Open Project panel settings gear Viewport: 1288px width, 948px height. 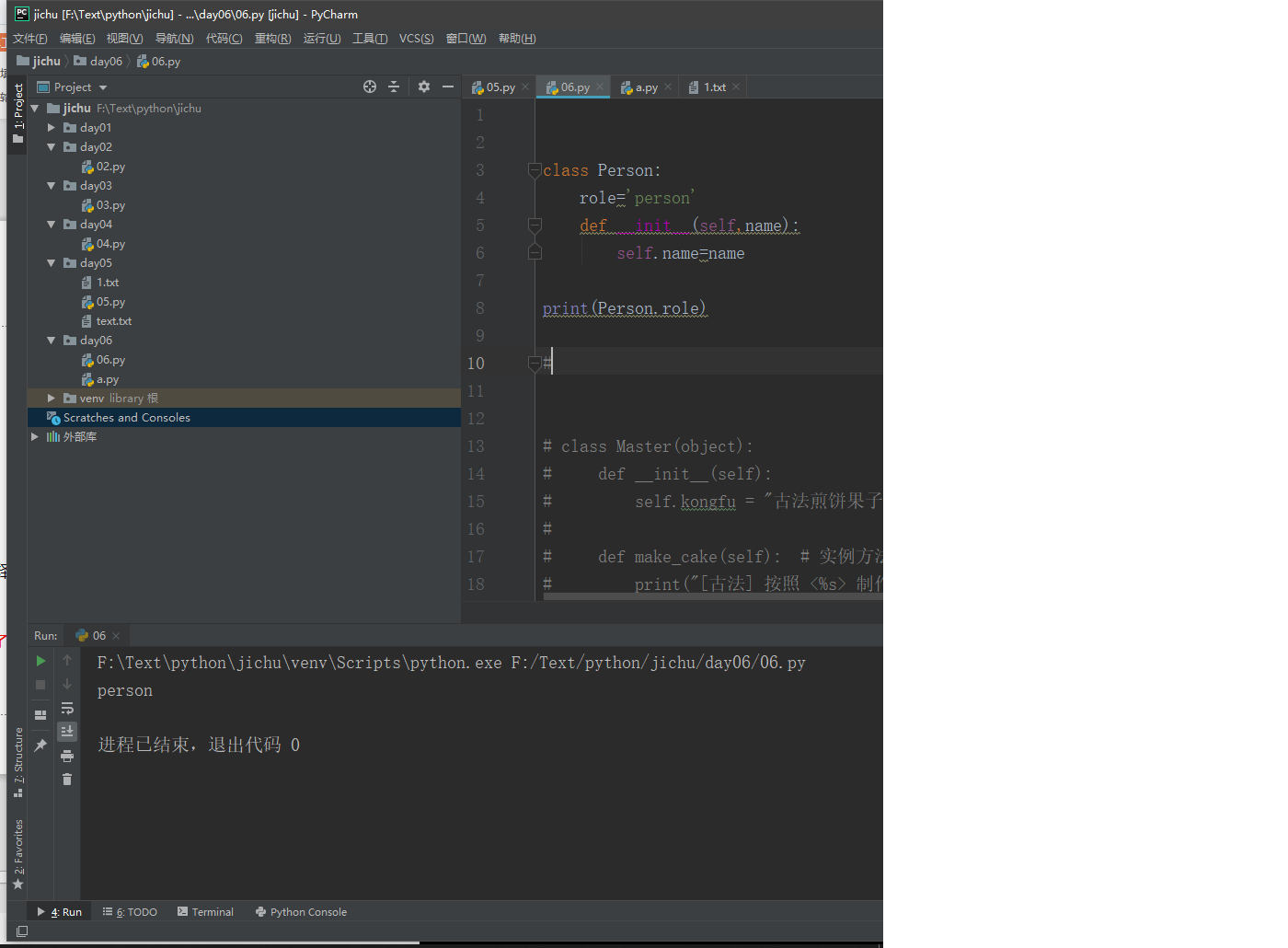(x=424, y=87)
